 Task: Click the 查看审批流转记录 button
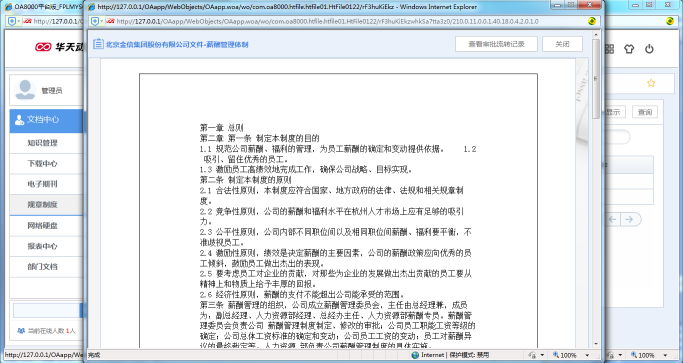point(496,44)
